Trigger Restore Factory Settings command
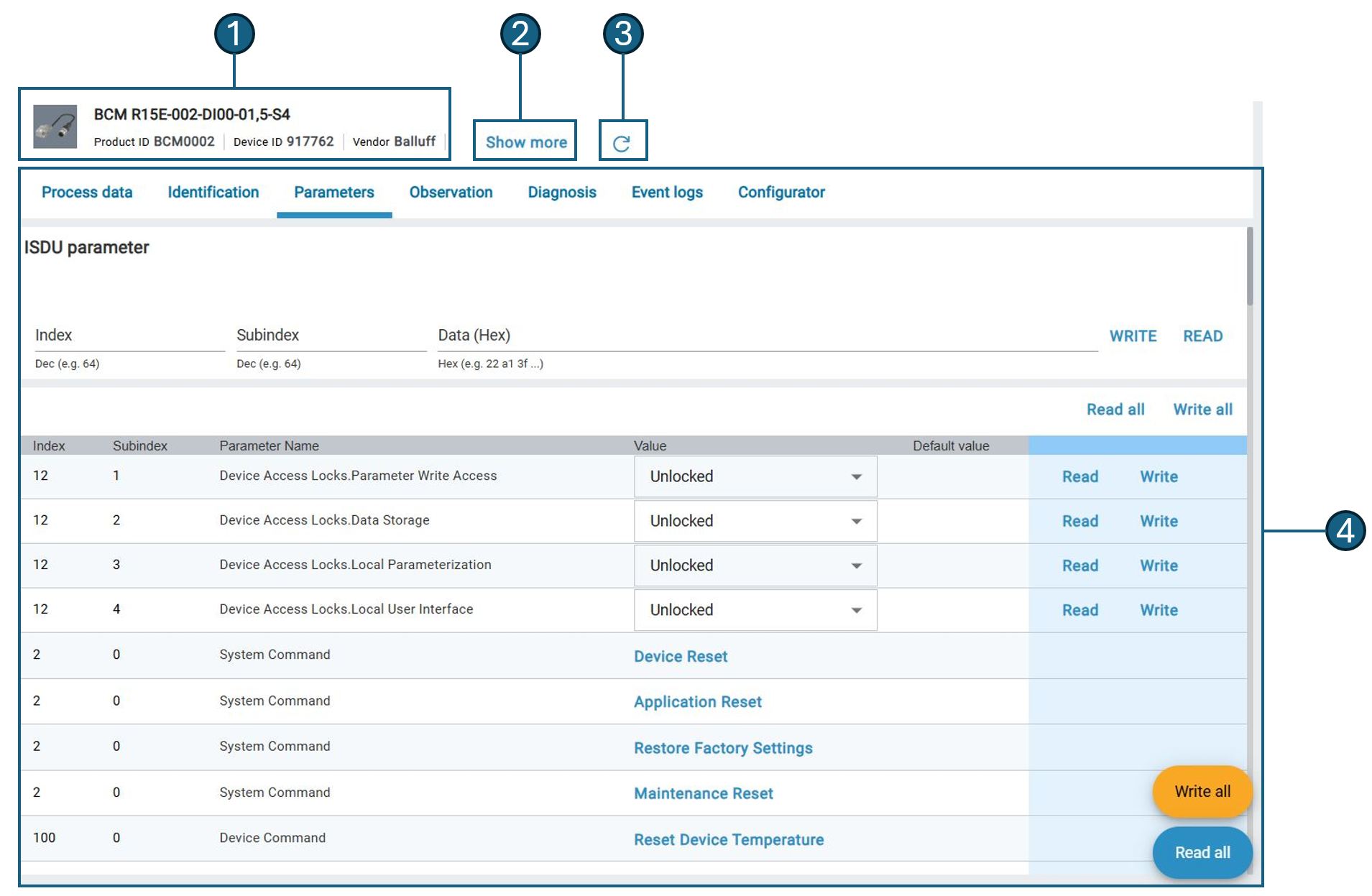 pyautogui.click(x=722, y=748)
